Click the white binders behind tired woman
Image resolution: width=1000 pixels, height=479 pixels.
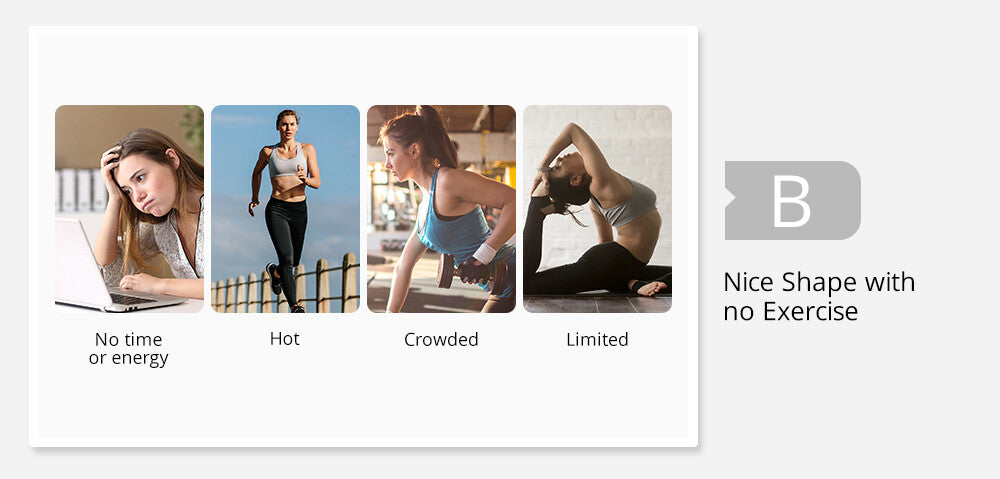point(82,190)
